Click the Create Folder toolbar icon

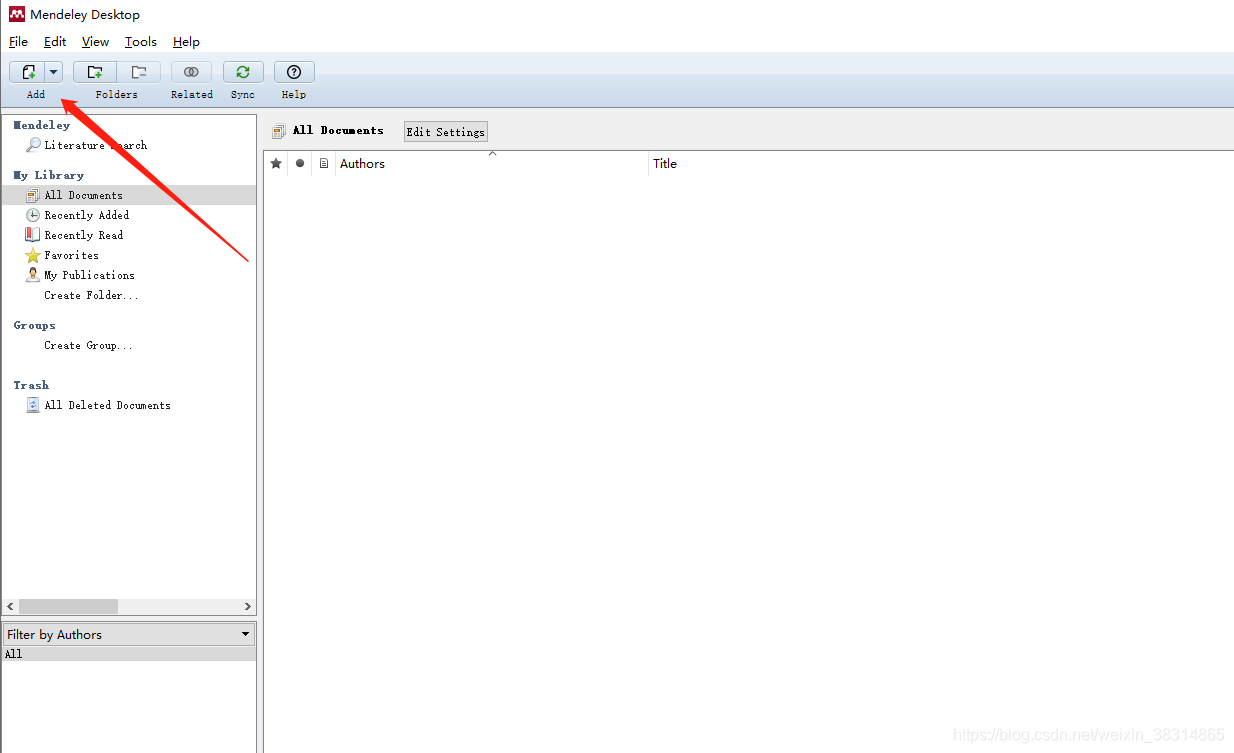pos(95,72)
